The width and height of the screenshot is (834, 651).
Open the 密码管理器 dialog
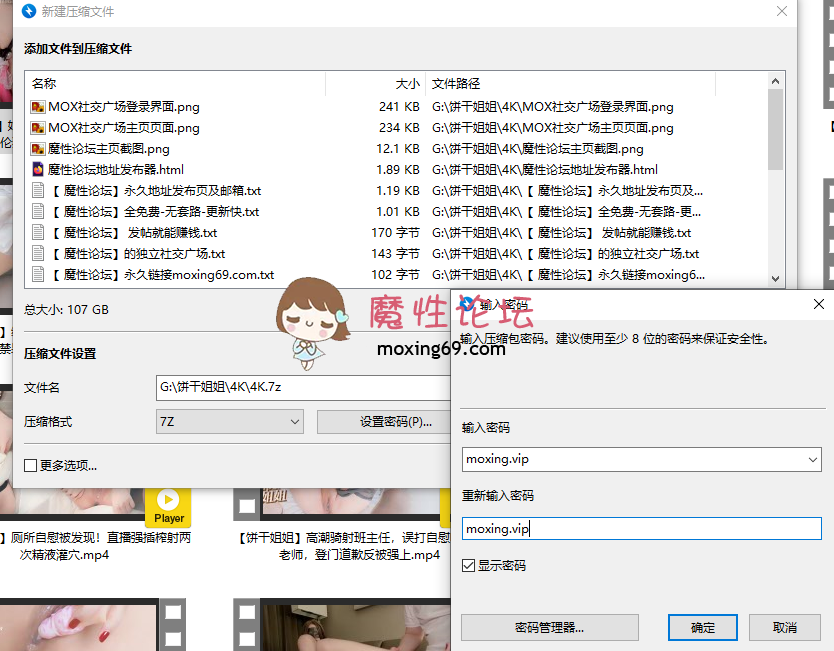[x=549, y=627]
